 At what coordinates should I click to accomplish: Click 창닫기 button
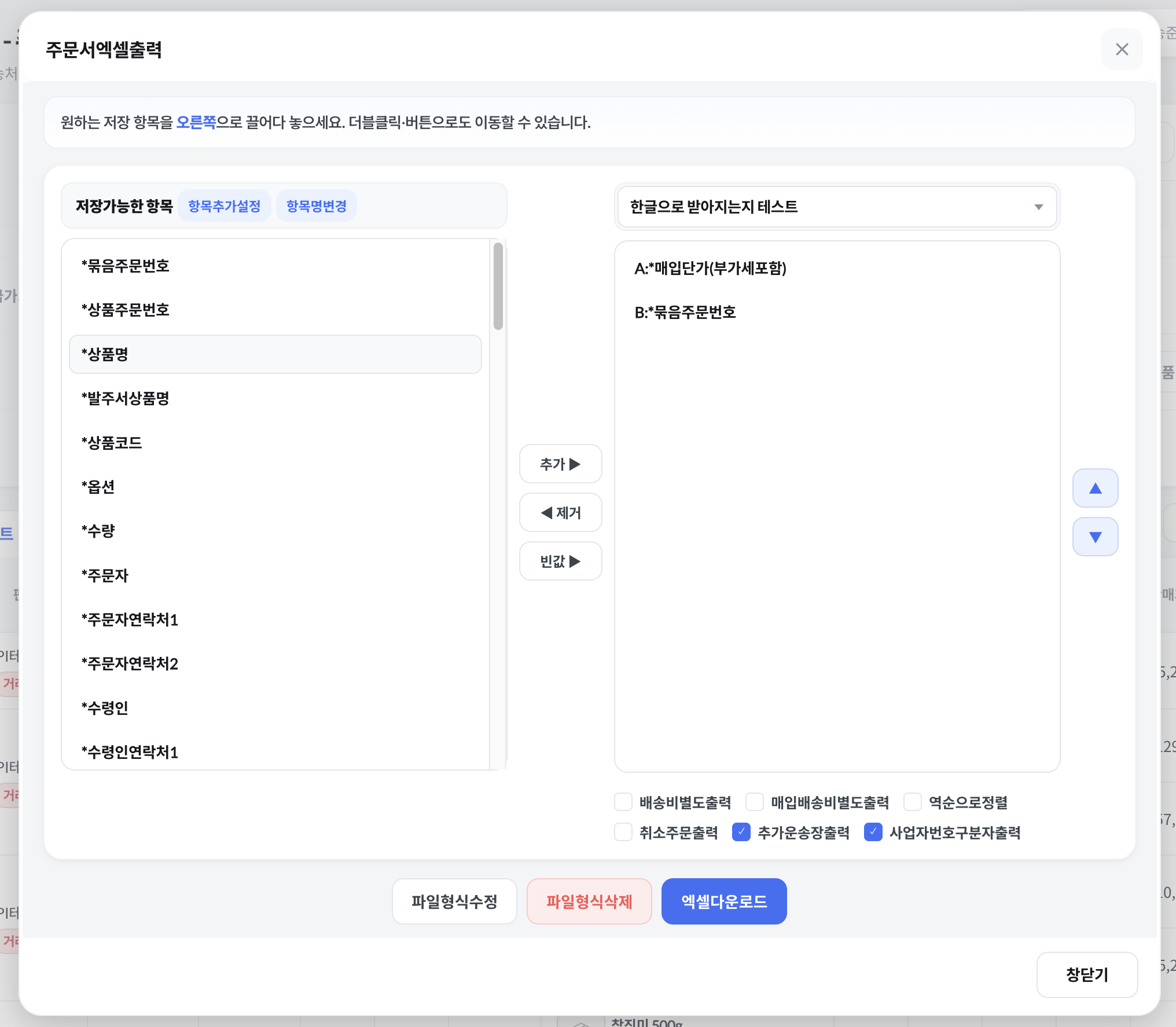point(1087,975)
